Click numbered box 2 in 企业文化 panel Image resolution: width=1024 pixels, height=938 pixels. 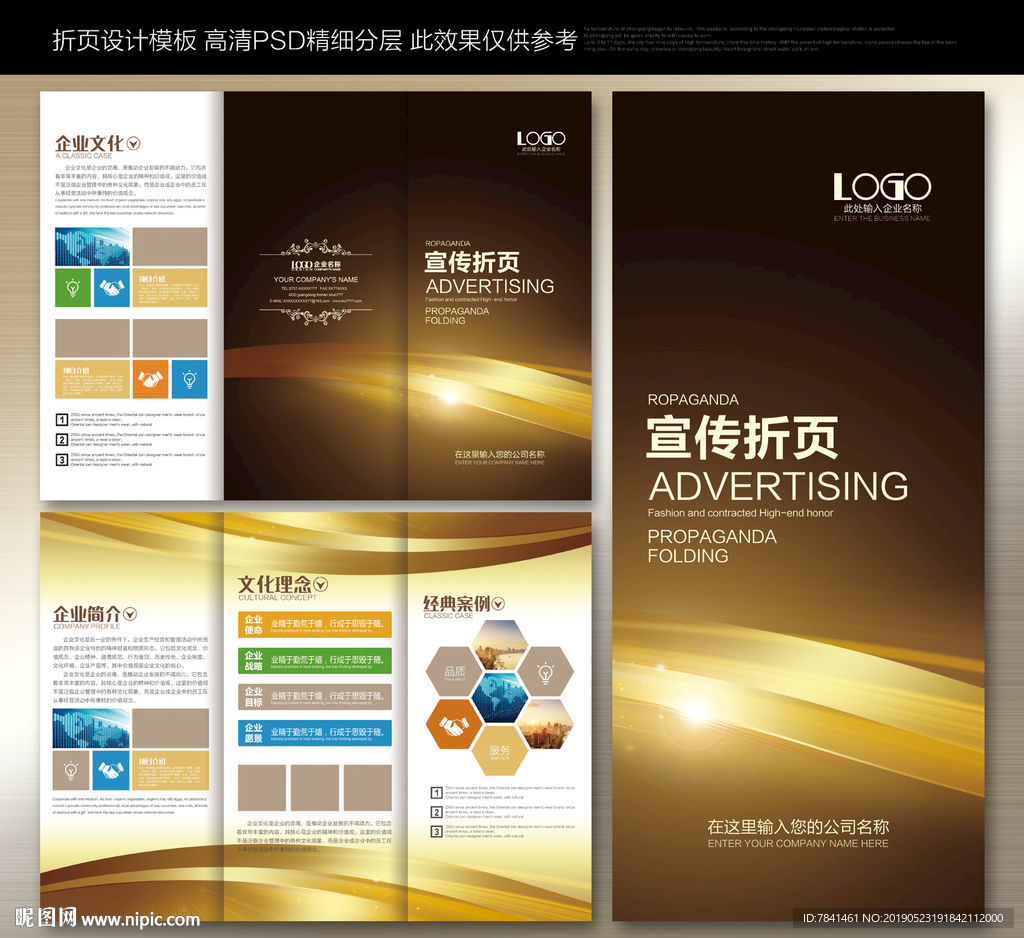(x=61, y=440)
